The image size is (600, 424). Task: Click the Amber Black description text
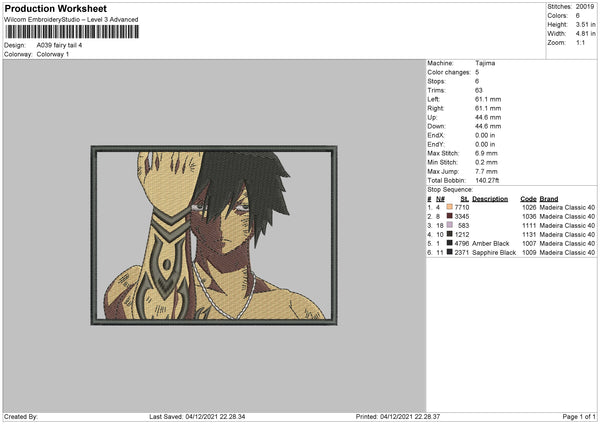tap(491, 243)
